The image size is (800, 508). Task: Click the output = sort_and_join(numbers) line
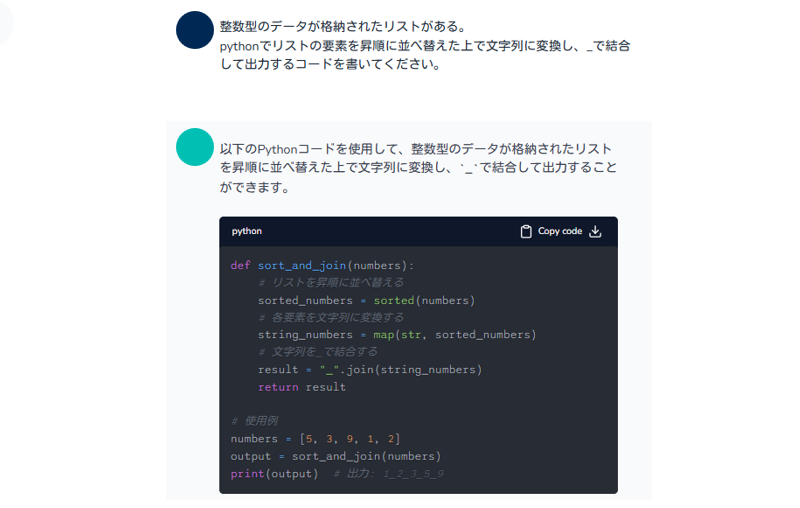(335, 456)
